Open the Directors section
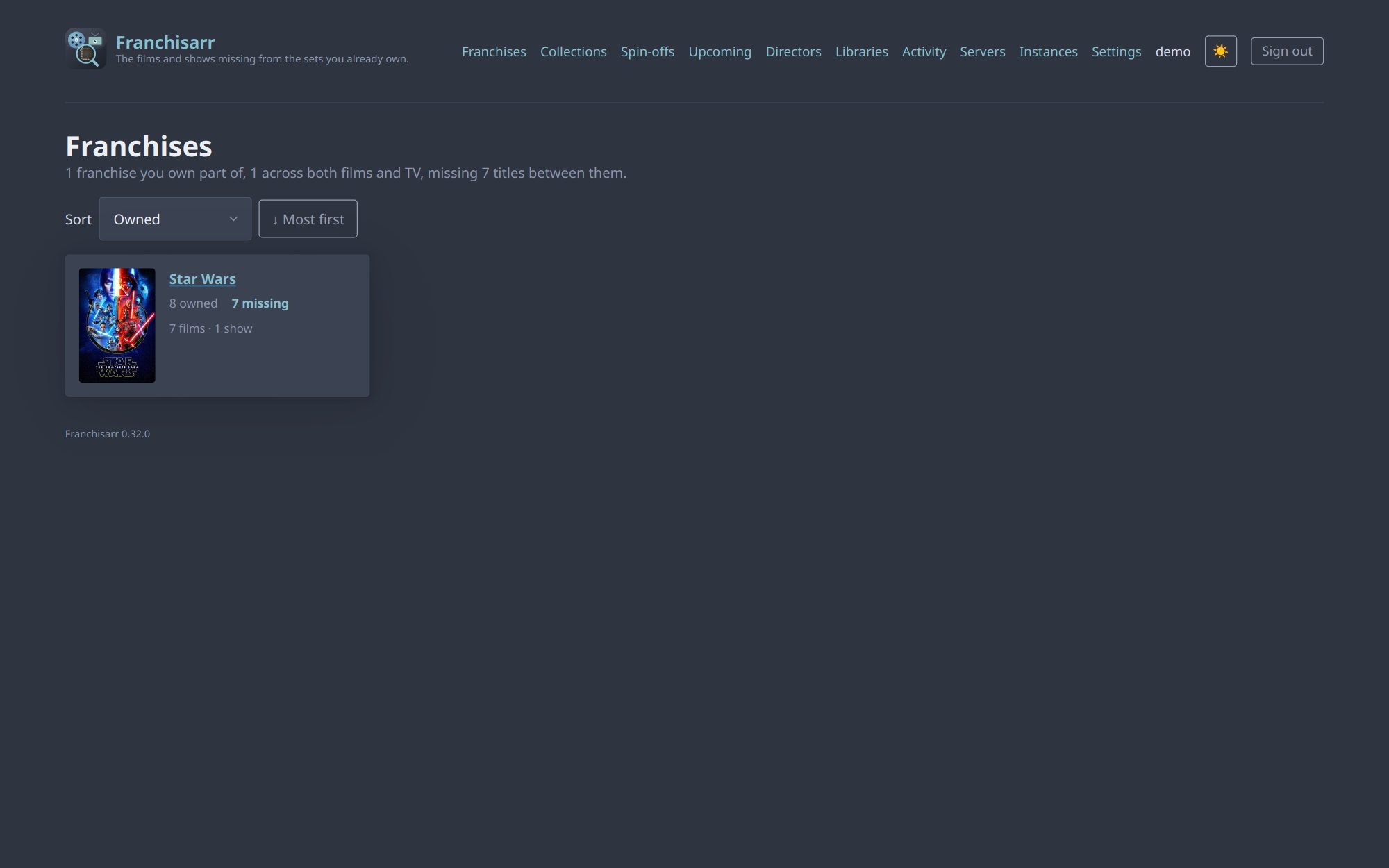1389x868 pixels. [x=793, y=51]
